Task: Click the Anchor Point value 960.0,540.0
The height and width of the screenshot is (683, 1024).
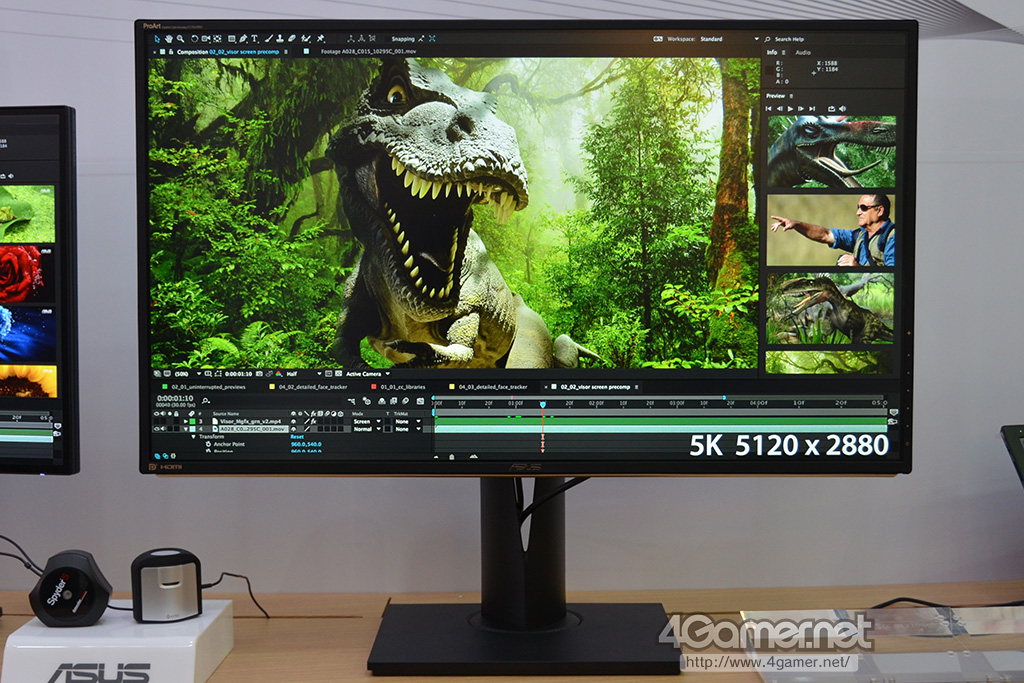Action: click(x=306, y=444)
